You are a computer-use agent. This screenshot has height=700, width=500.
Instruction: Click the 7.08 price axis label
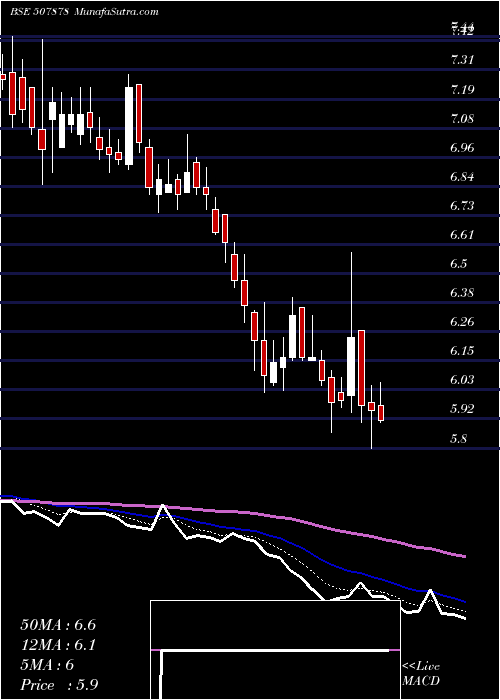tap(462, 119)
